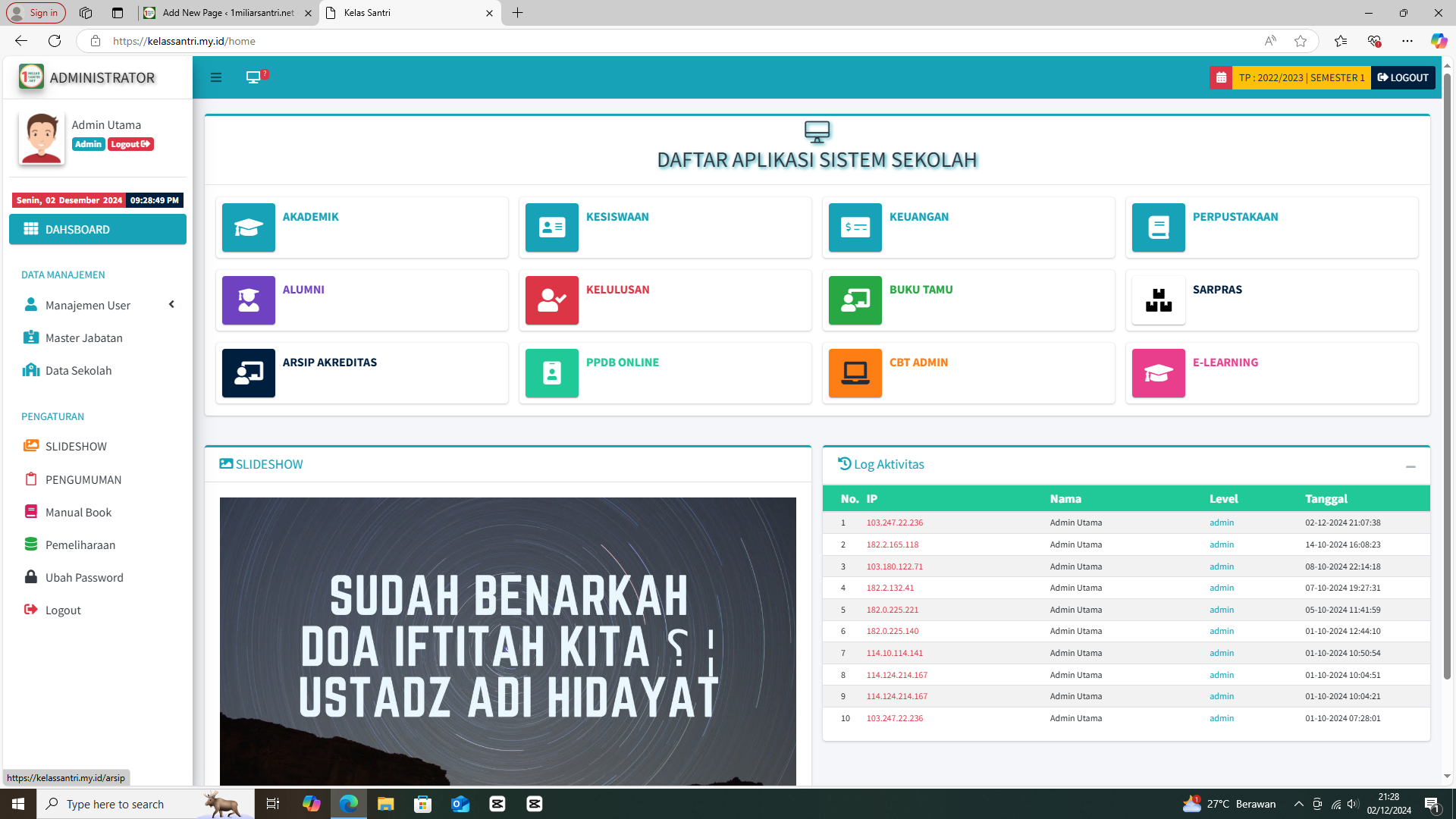Open the PPDB ONLINE icon
The width and height of the screenshot is (1456, 819).
tap(551, 373)
